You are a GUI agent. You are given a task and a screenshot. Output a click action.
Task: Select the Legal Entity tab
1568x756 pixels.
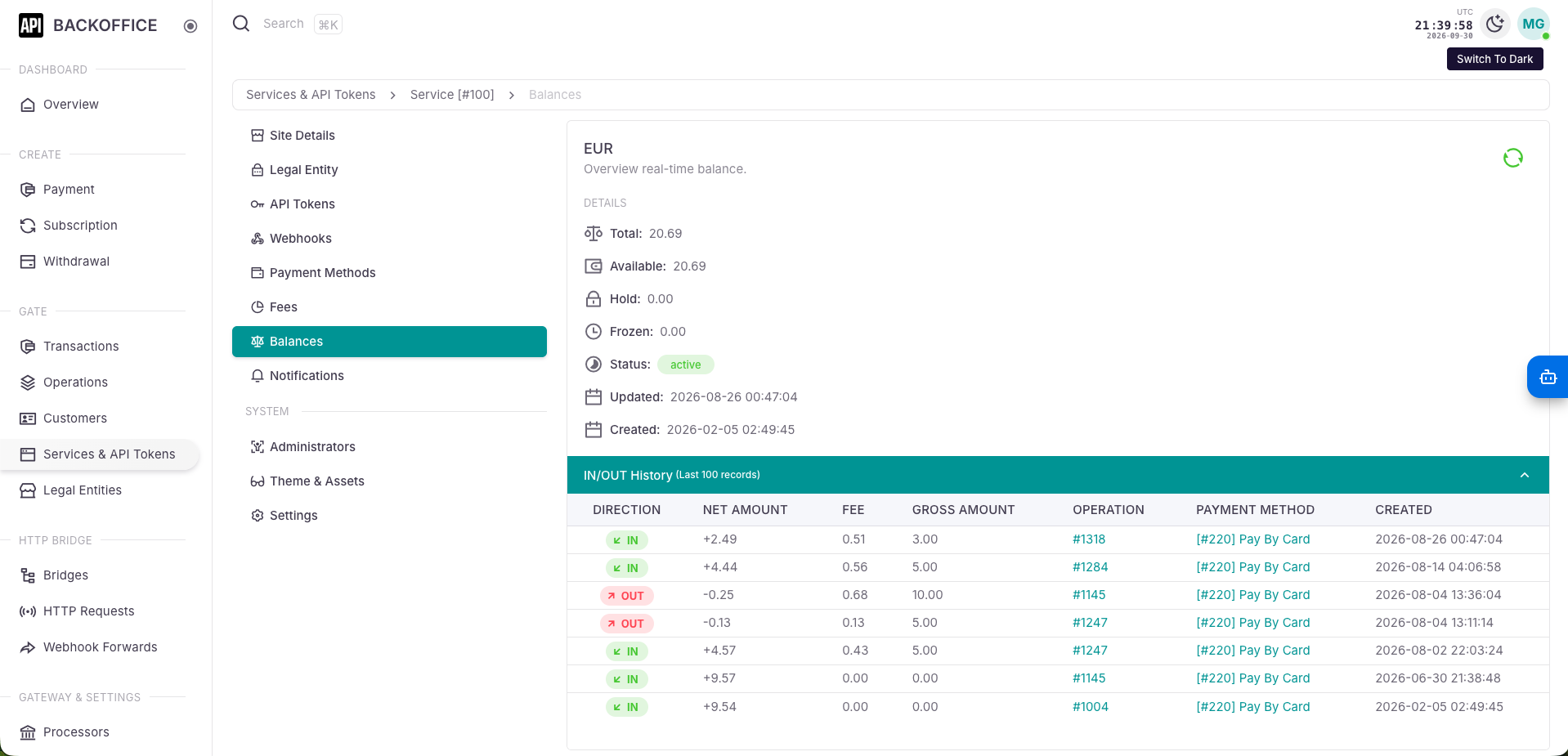(389, 170)
